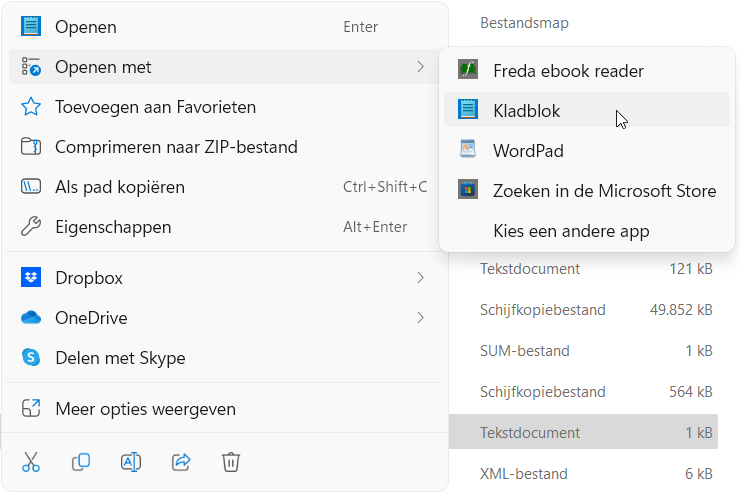This screenshot has height=500, width=740.
Task: Click the Schijfkopiebestand 564 kB row
Action: coord(584,392)
